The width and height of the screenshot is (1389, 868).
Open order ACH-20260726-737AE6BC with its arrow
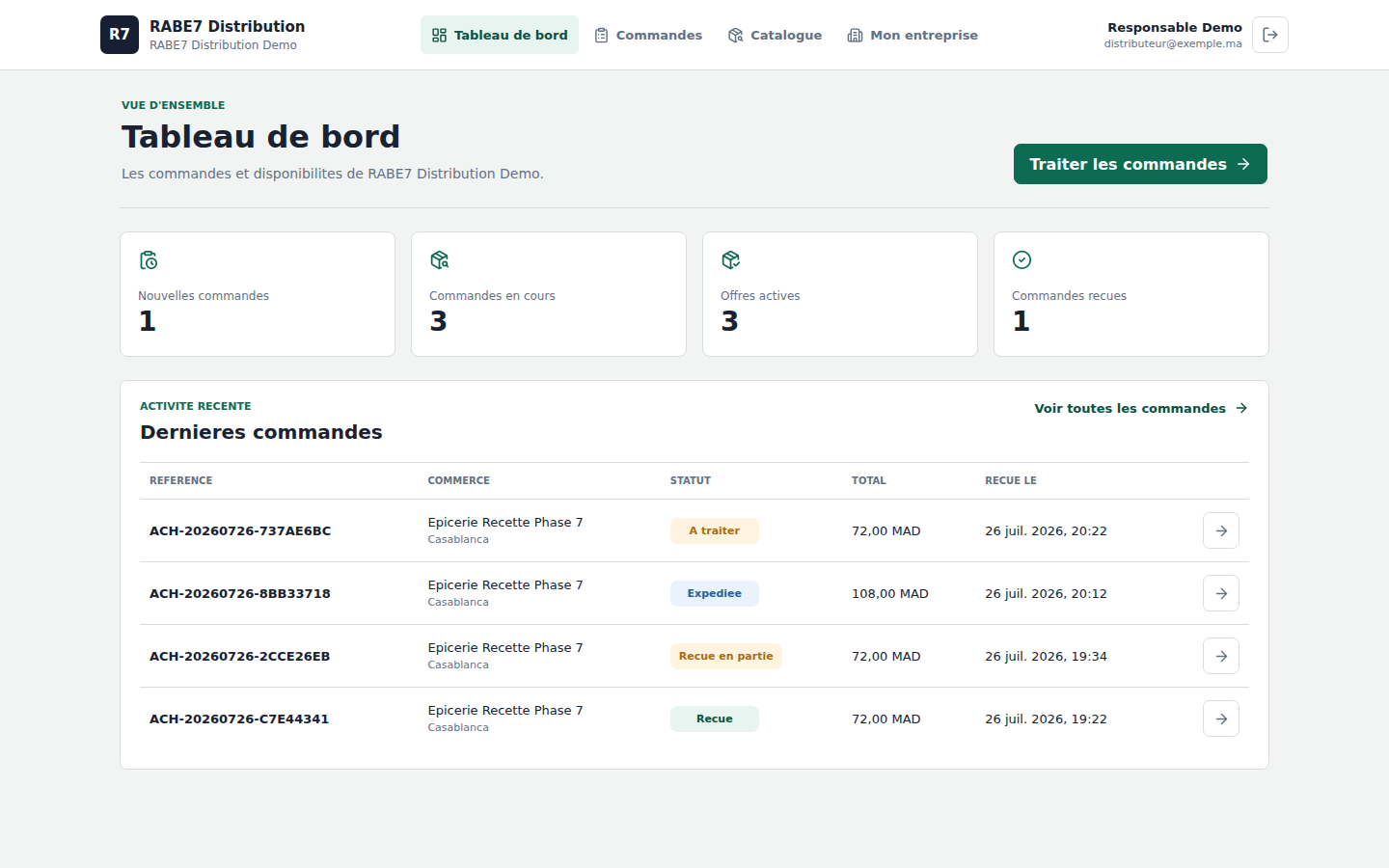coord(1221,530)
